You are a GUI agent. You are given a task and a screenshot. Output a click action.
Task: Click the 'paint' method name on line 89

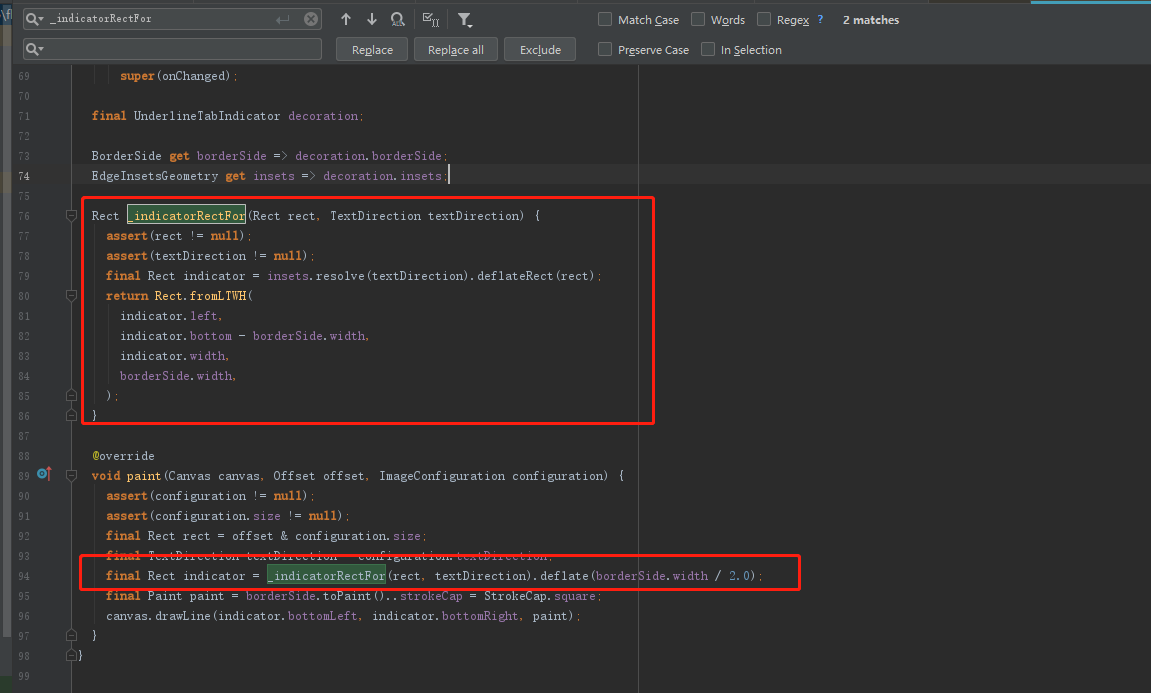point(143,476)
